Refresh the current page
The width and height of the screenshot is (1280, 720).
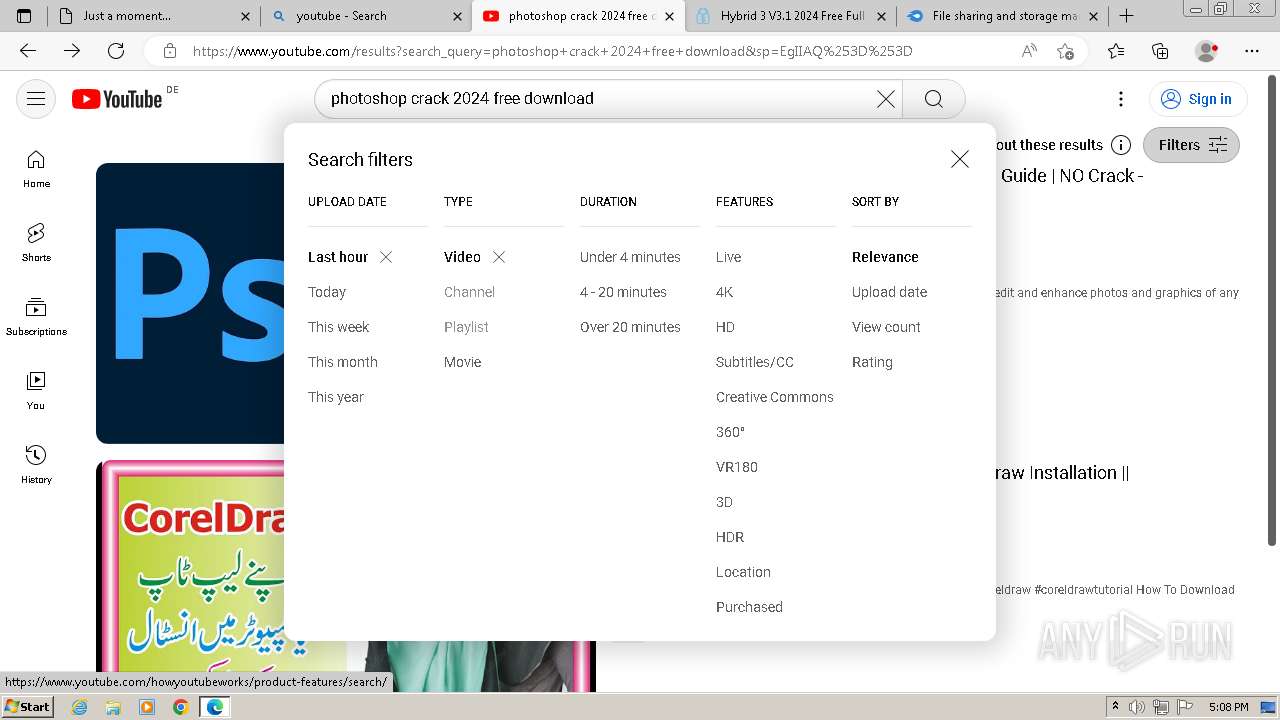pos(116,51)
